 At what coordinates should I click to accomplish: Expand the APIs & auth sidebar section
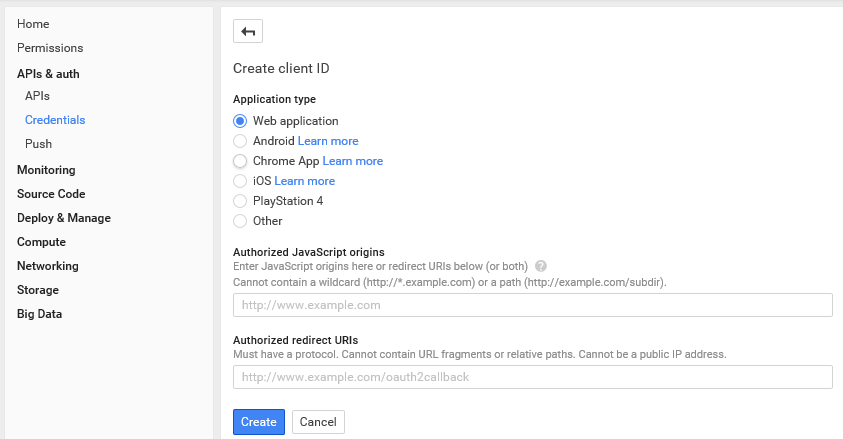48,74
